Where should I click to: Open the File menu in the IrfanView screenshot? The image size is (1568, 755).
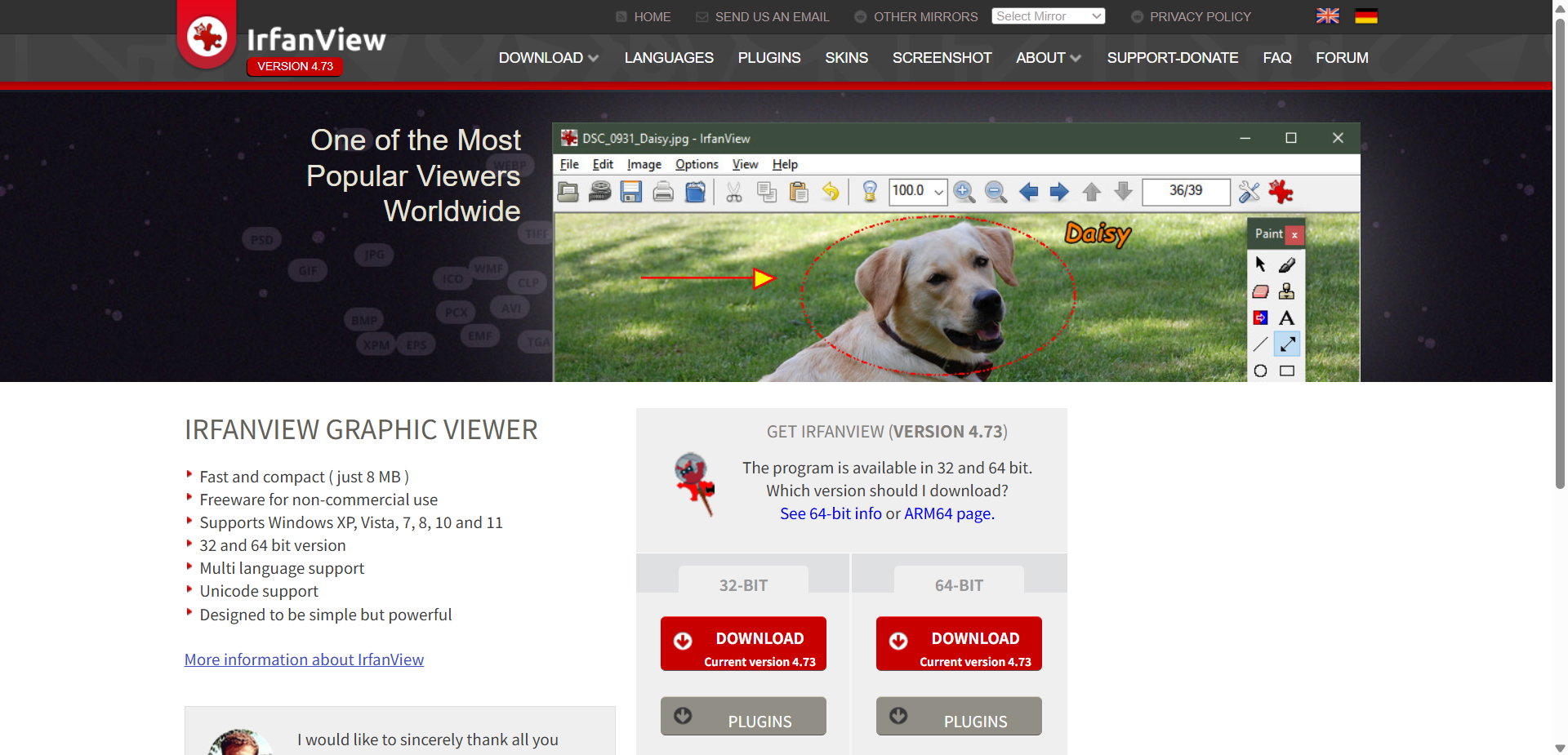click(x=569, y=164)
